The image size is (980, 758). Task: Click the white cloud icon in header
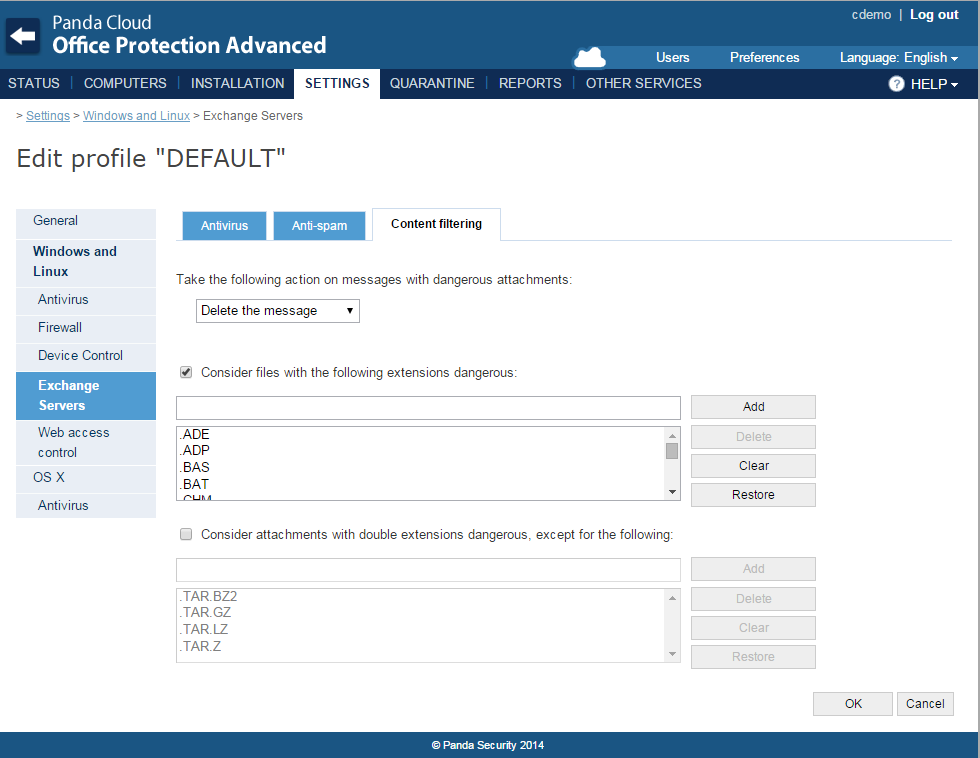point(589,57)
